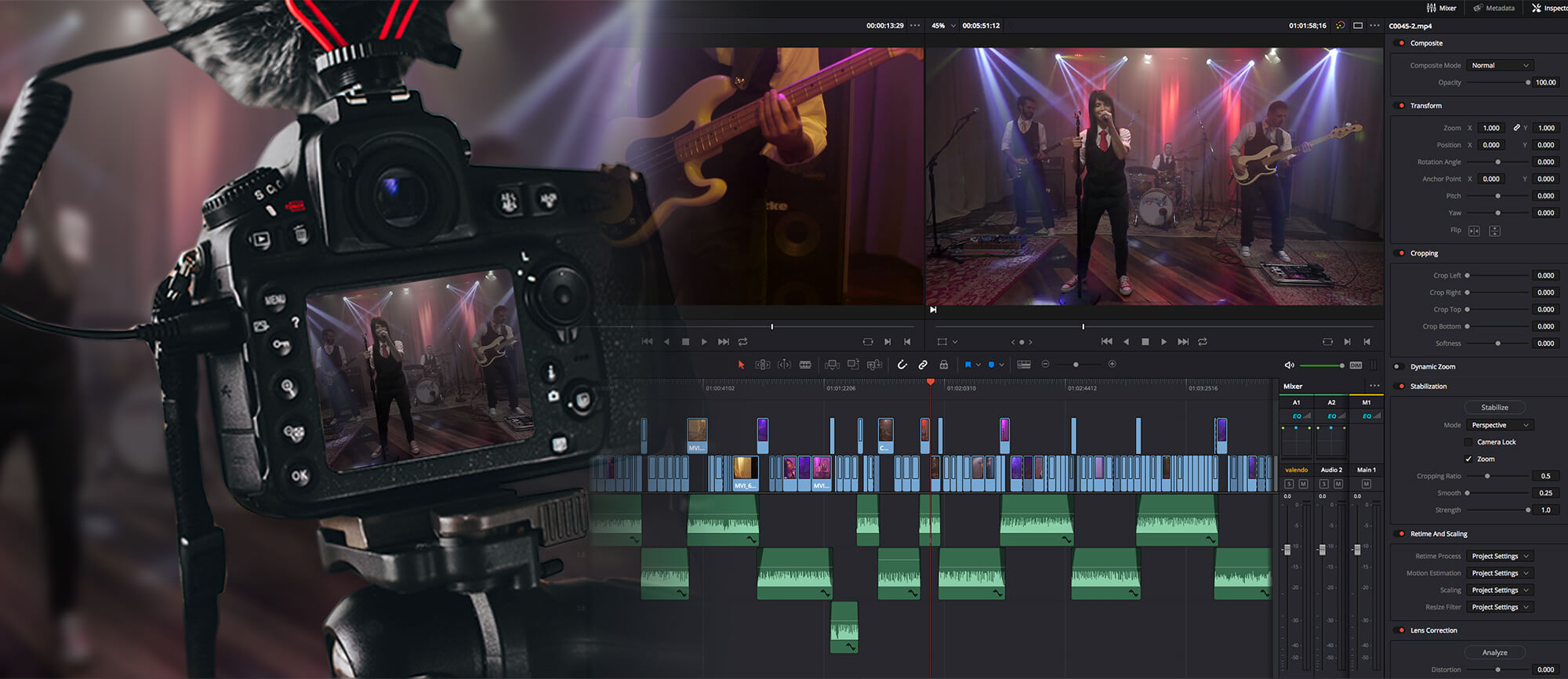Uncheck the Zoom checkbox under Stabilization
This screenshot has height=679, width=1568.
[1468, 459]
